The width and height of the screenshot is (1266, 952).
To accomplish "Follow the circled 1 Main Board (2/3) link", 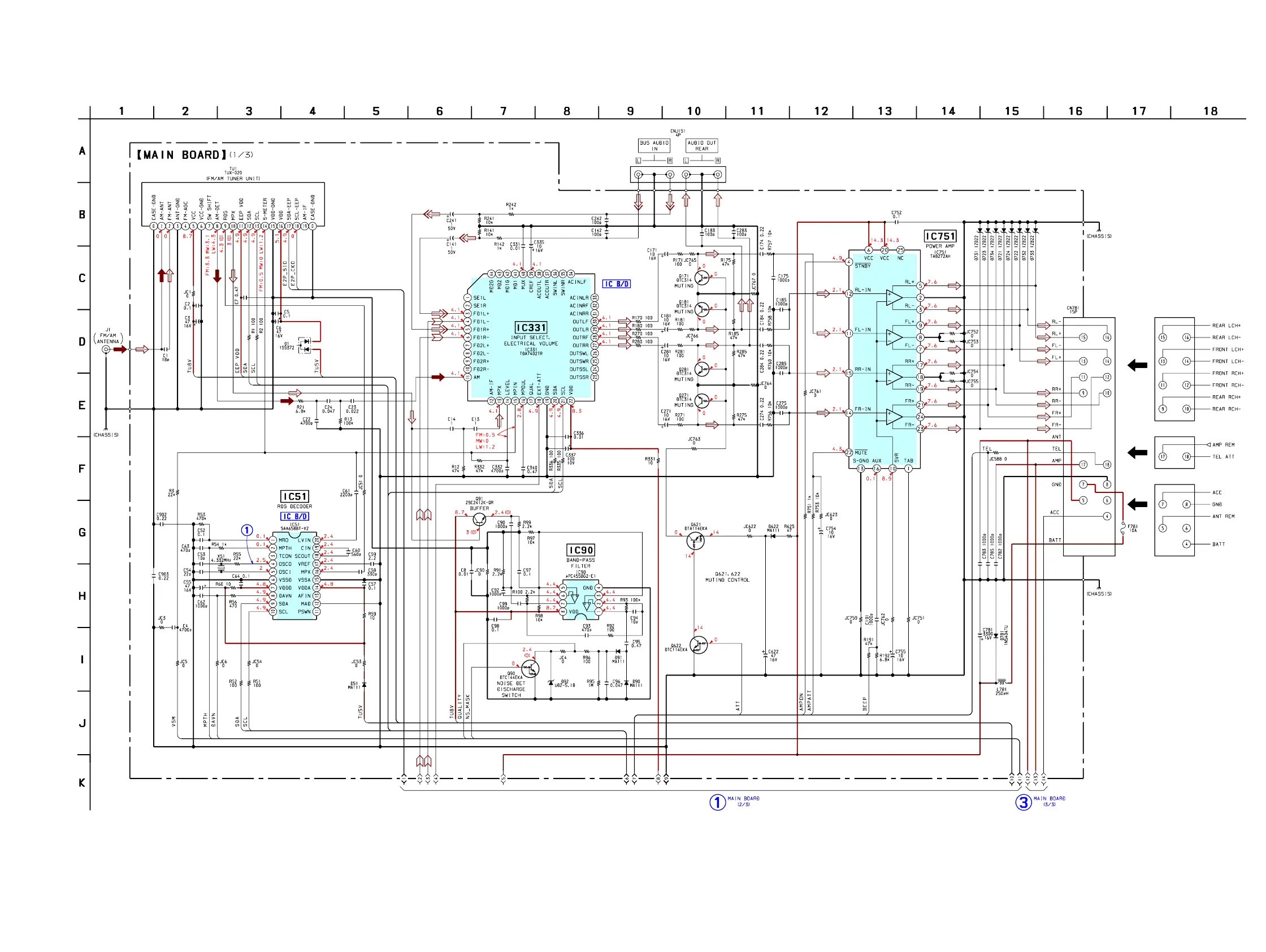I will 718,802.
